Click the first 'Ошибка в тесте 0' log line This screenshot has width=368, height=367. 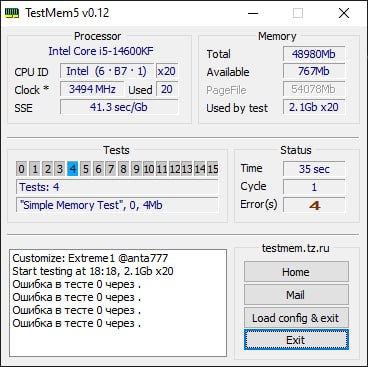click(x=76, y=284)
